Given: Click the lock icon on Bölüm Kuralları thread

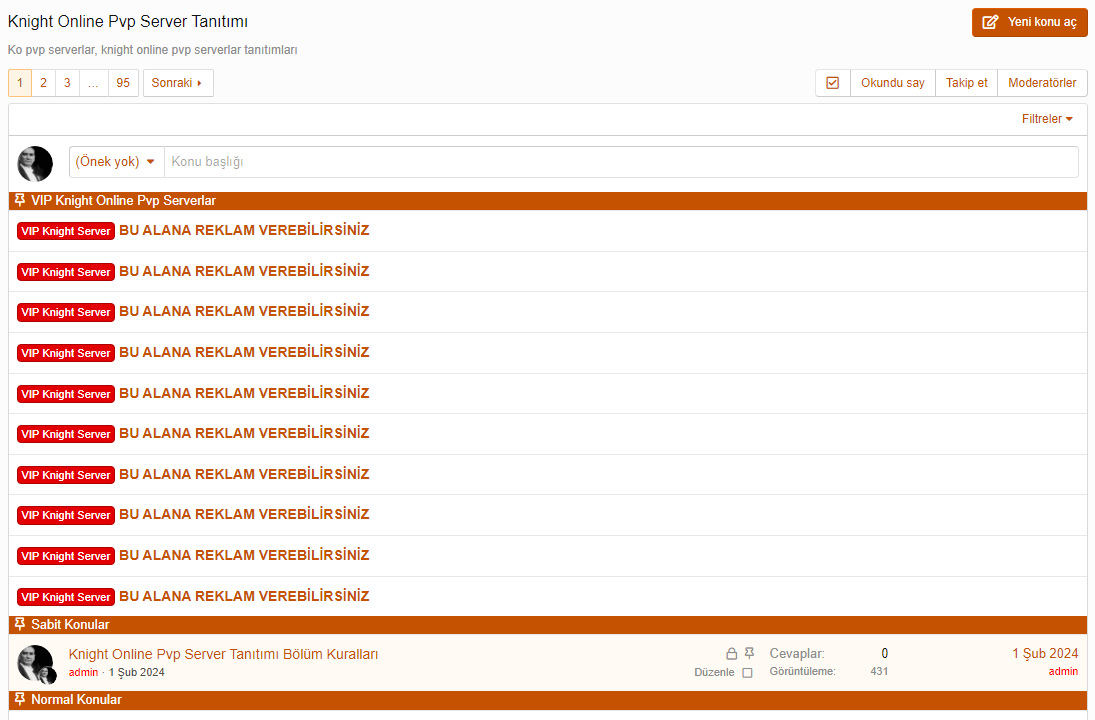Looking at the screenshot, I should pos(731,654).
